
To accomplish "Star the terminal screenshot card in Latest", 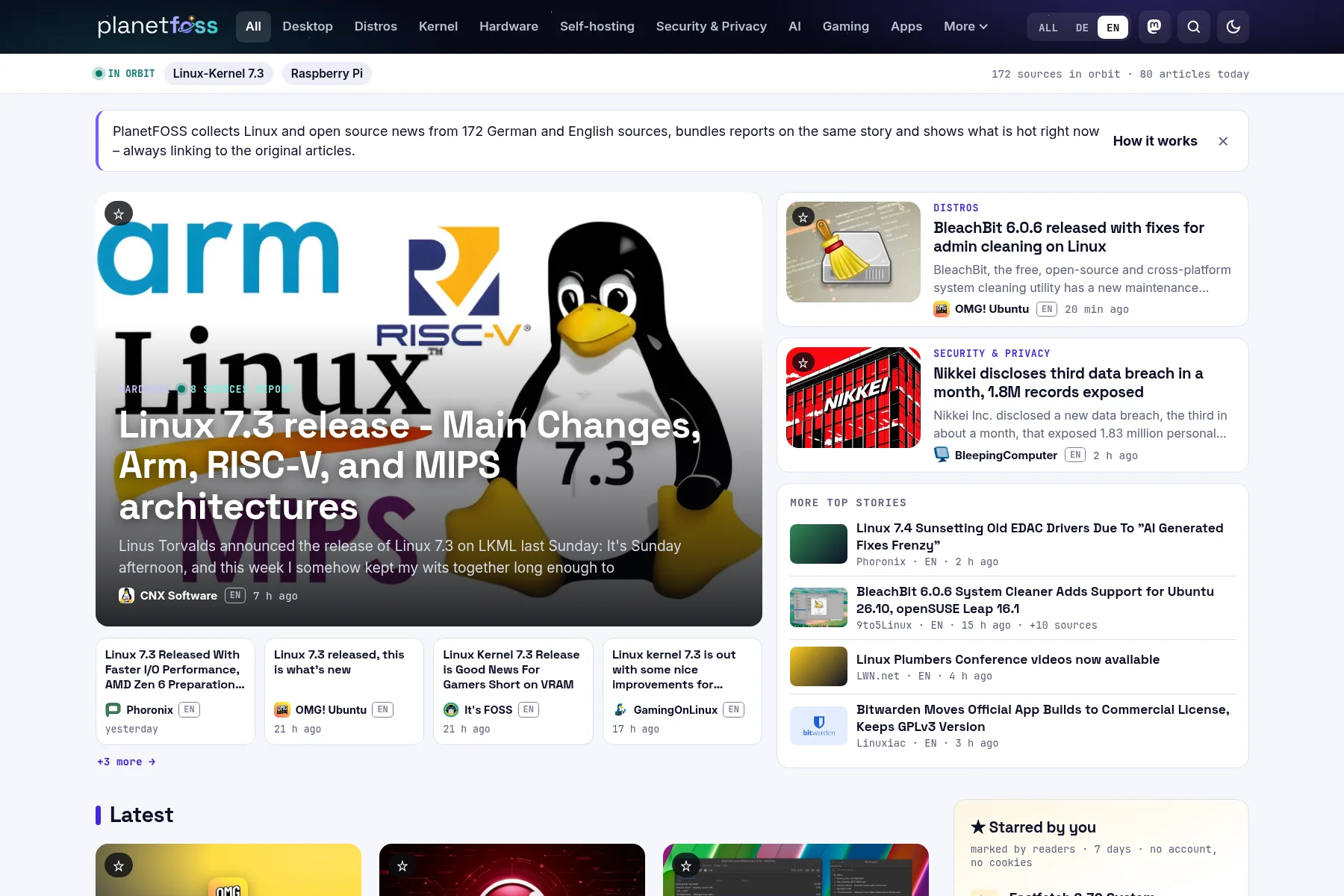I will coord(686,865).
